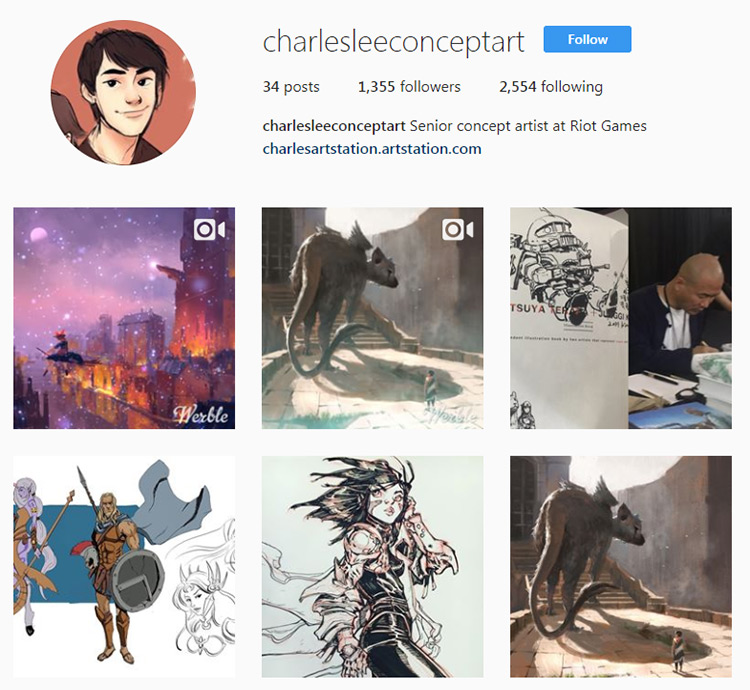Viewport: 750px width, 690px height.
Task: Click the charlesleeconceptart username heading
Action: 394,42
